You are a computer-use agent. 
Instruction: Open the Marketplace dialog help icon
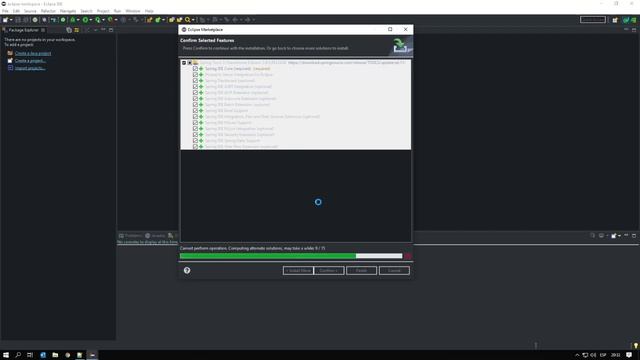coord(187,270)
